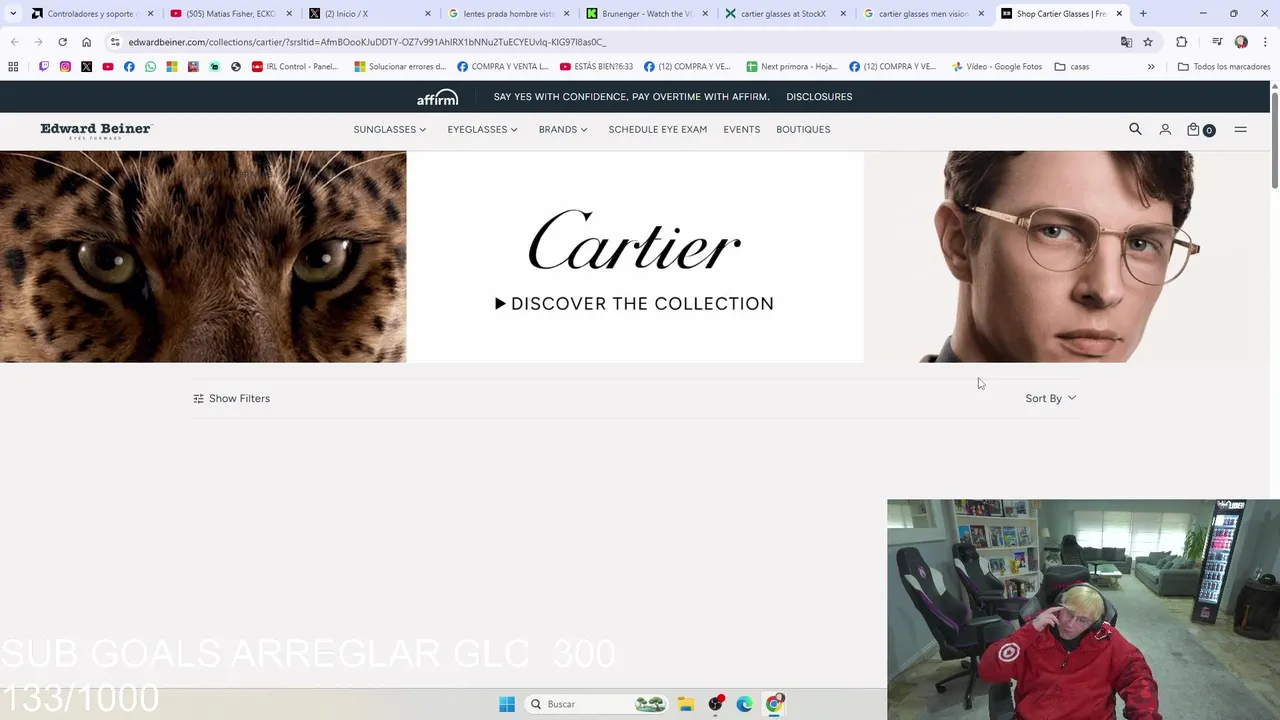Switch to the Matias Fisher YouTube tab

(x=231, y=14)
